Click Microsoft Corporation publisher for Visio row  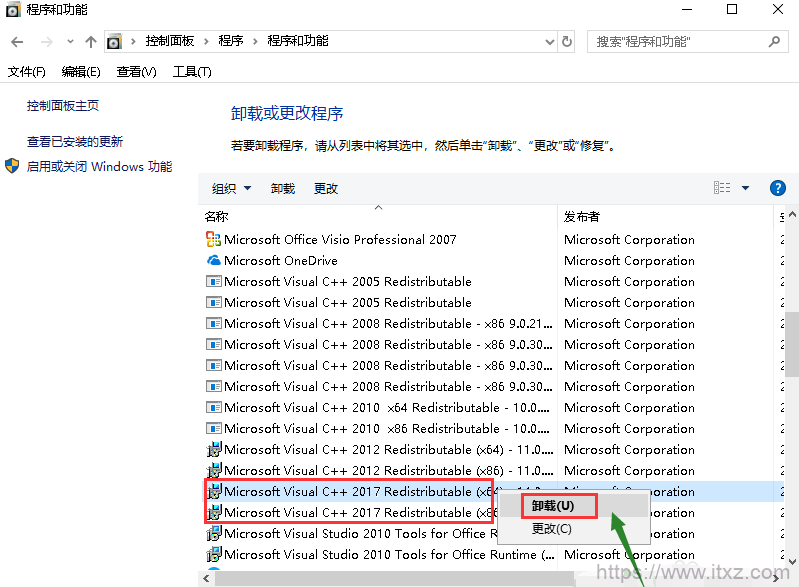click(x=629, y=239)
